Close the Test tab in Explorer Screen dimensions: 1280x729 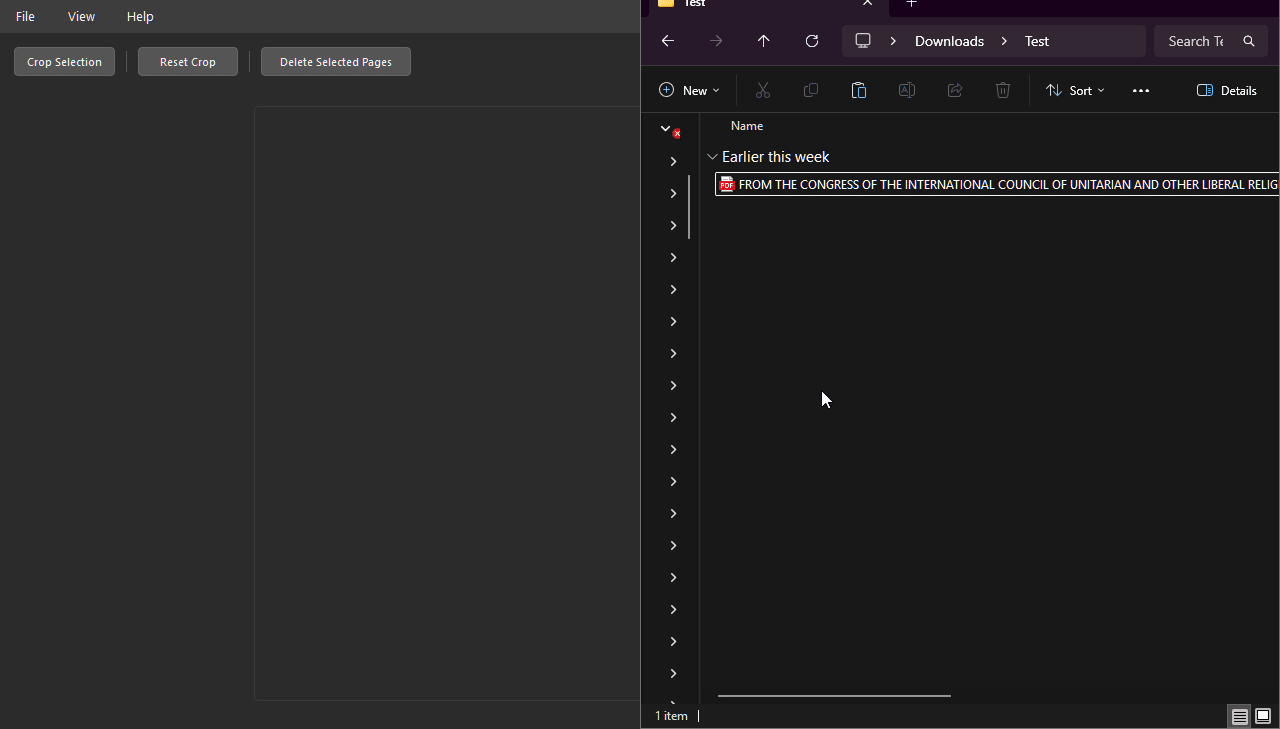coord(867,3)
